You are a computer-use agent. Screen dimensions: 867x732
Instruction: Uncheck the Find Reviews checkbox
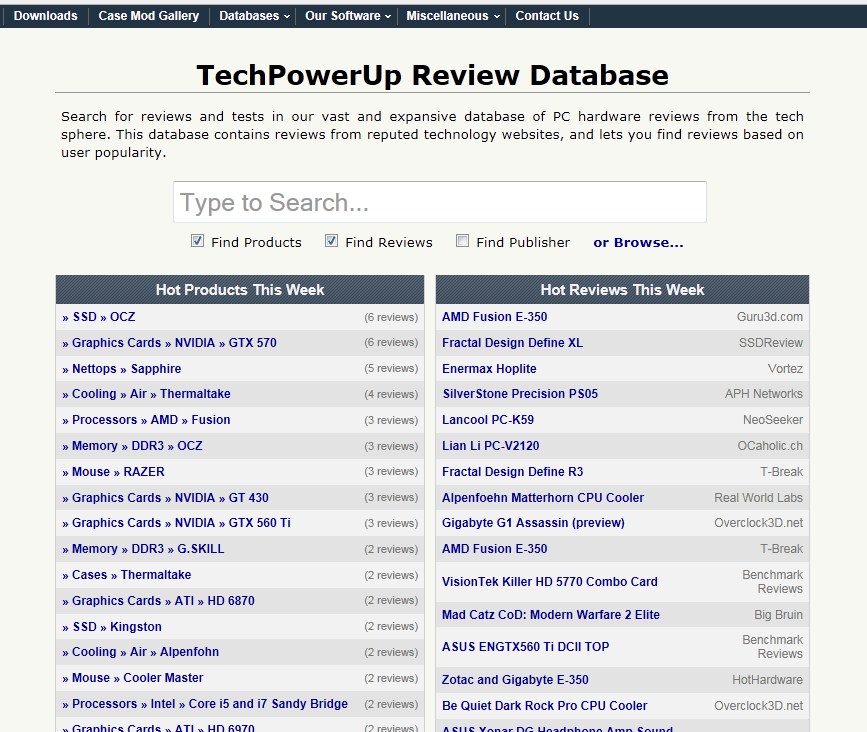[x=331, y=241]
